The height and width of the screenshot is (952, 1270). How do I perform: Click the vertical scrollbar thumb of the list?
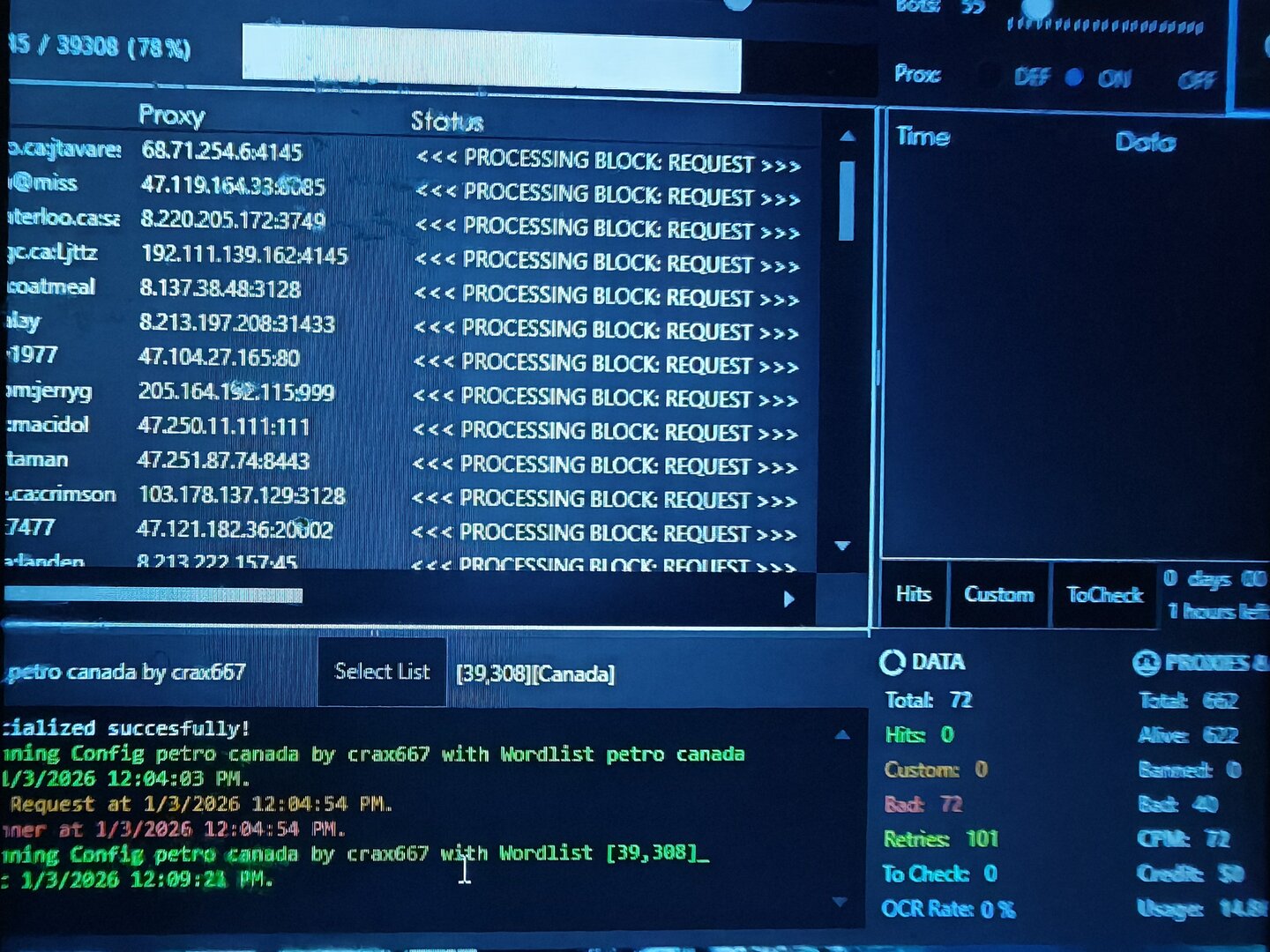(847, 201)
